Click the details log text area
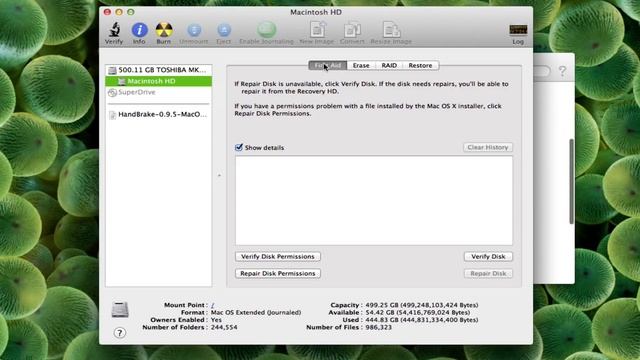Viewport: 640px width, 360px height. click(x=374, y=200)
